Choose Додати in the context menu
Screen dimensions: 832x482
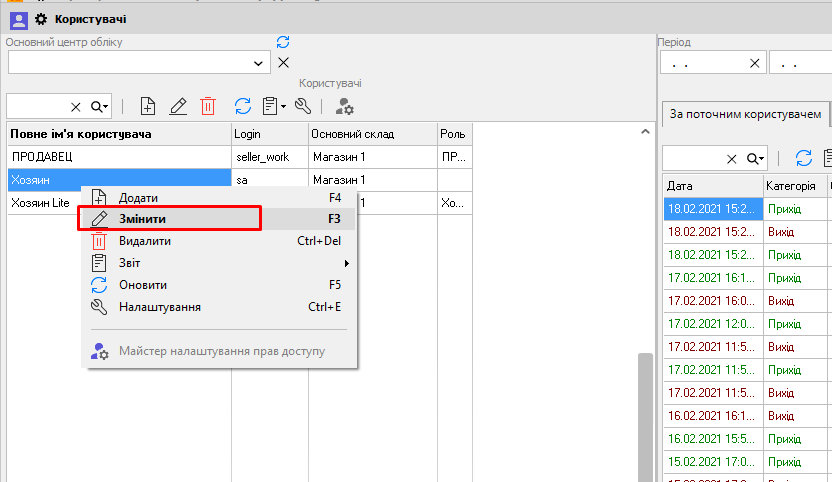click(x=138, y=198)
